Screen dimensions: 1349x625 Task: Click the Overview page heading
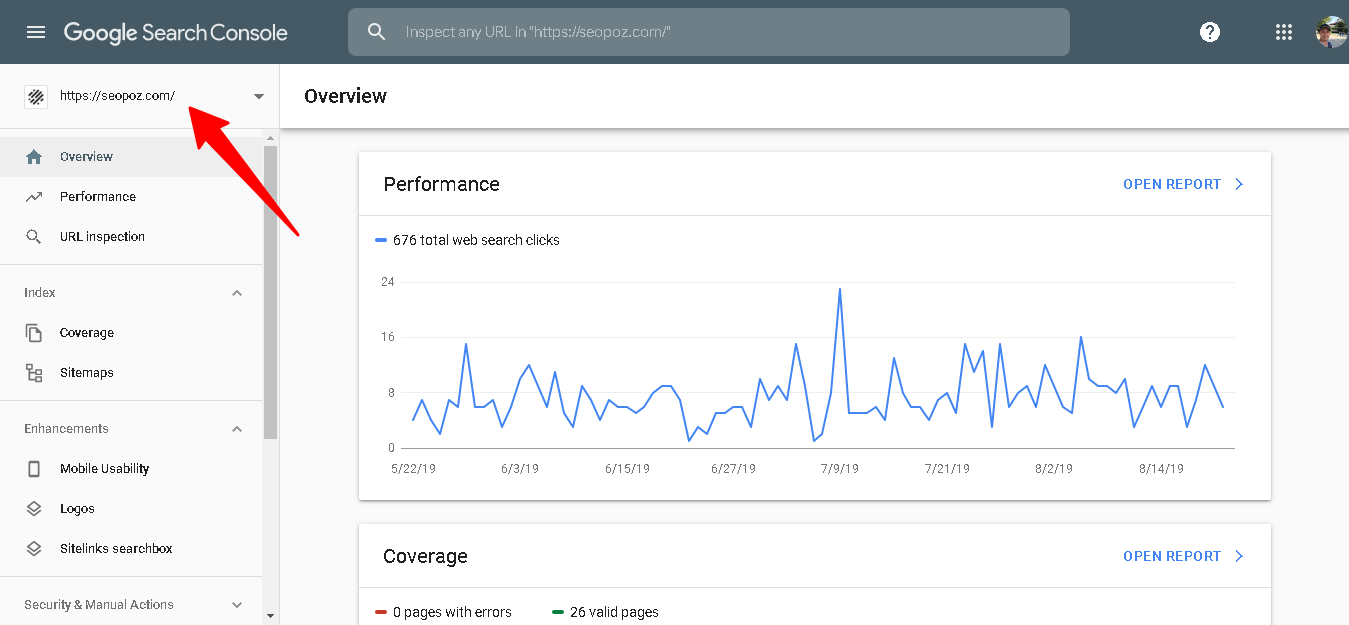pos(345,96)
